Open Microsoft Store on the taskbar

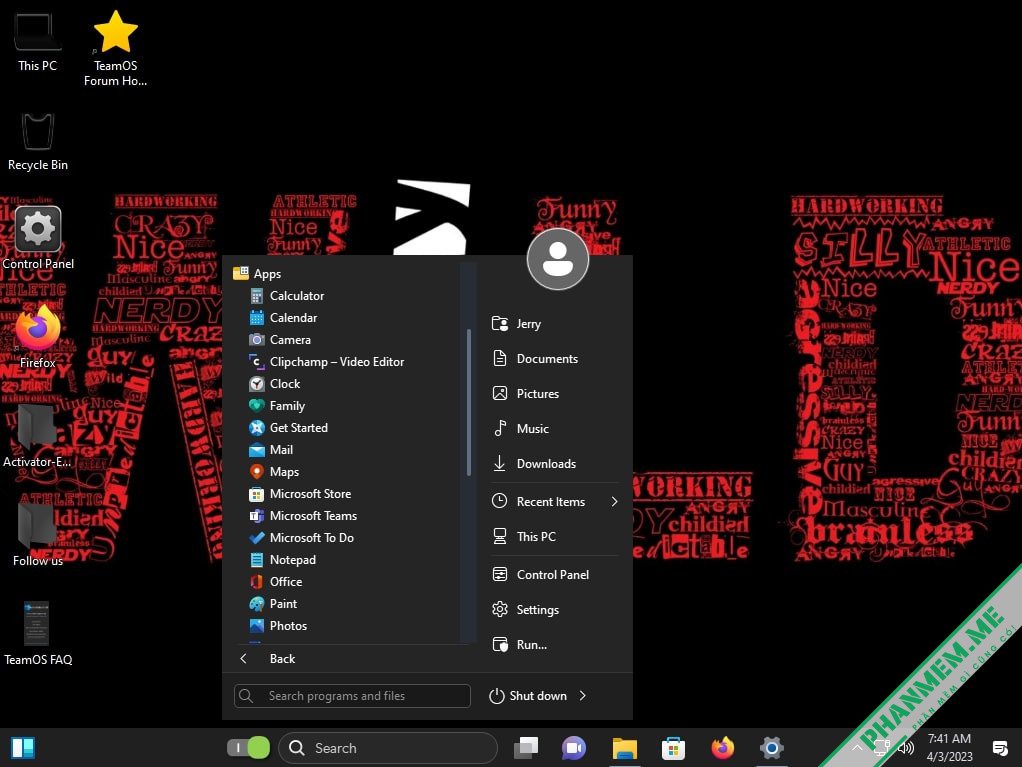click(x=673, y=747)
